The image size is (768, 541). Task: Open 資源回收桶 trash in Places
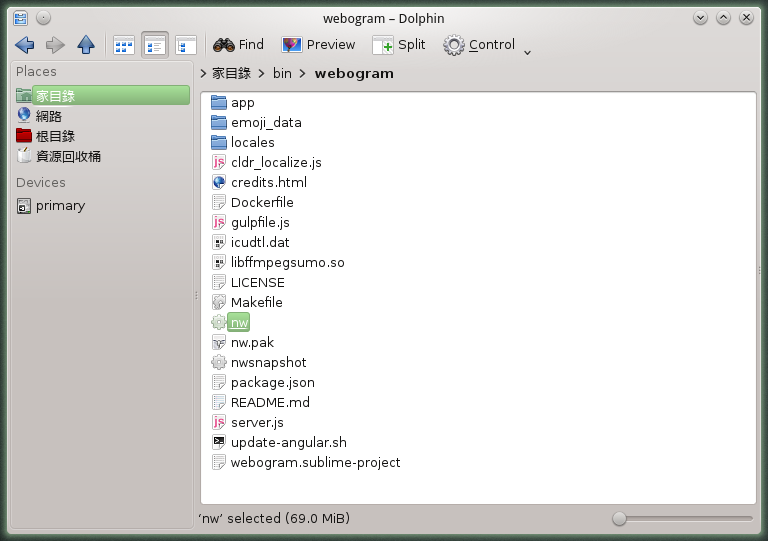click(59, 156)
